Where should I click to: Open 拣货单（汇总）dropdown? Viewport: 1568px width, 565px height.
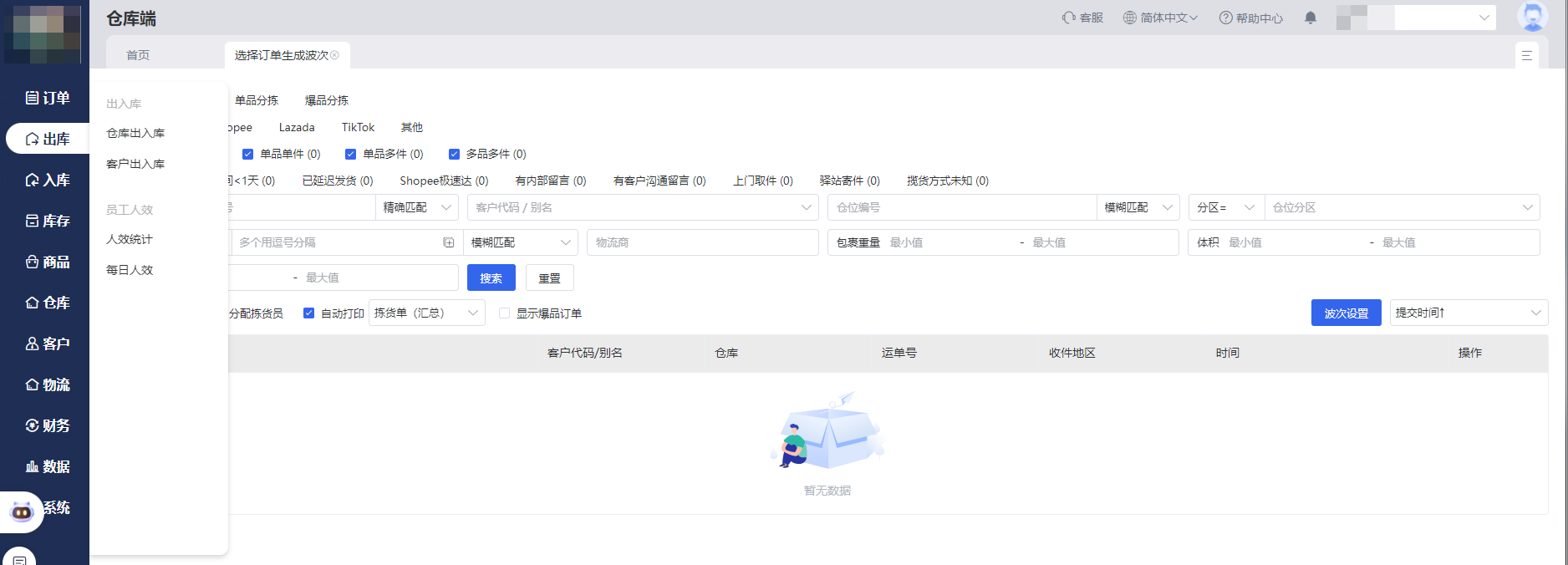[427, 313]
